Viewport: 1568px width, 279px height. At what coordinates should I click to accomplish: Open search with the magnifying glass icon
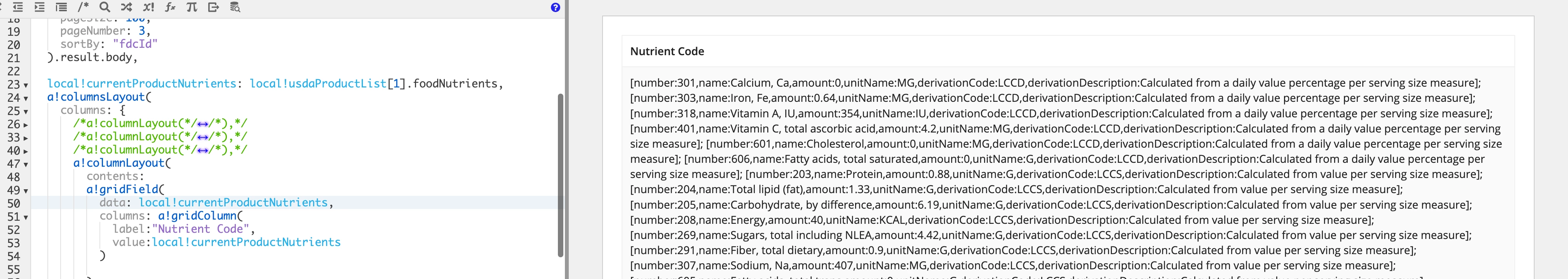click(x=105, y=7)
